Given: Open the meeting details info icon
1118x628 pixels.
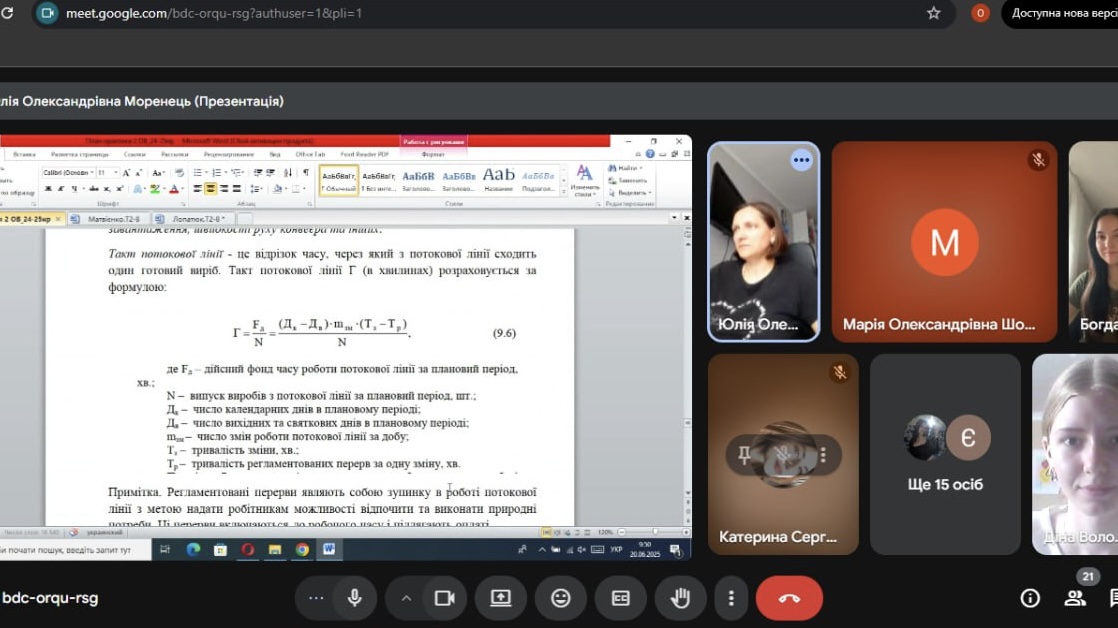Looking at the screenshot, I should [1029, 598].
